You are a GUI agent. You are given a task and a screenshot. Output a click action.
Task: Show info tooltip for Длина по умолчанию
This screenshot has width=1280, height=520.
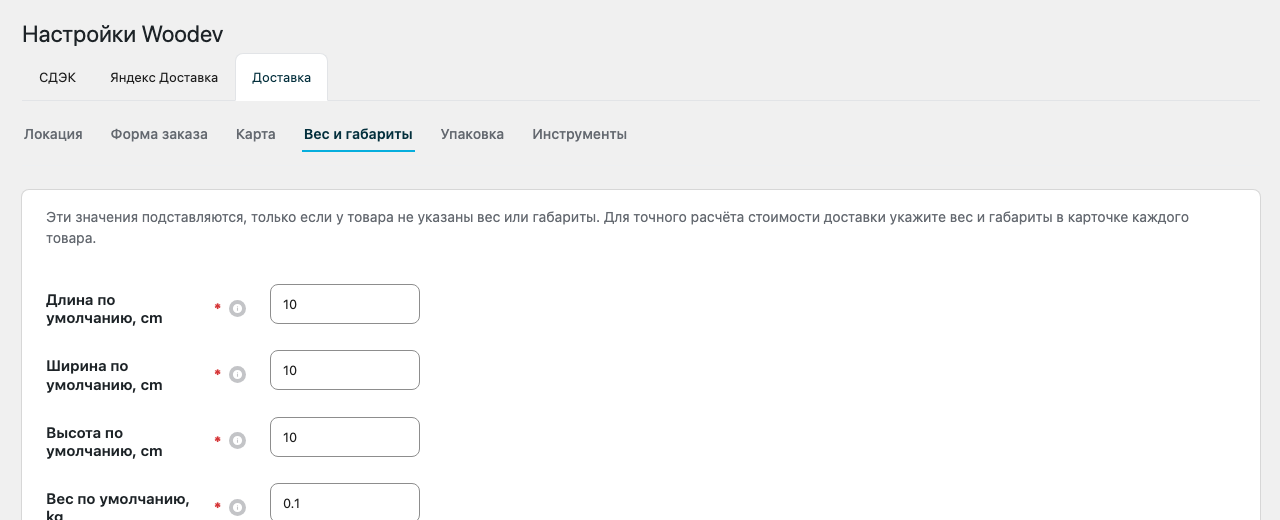tap(238, 308)
